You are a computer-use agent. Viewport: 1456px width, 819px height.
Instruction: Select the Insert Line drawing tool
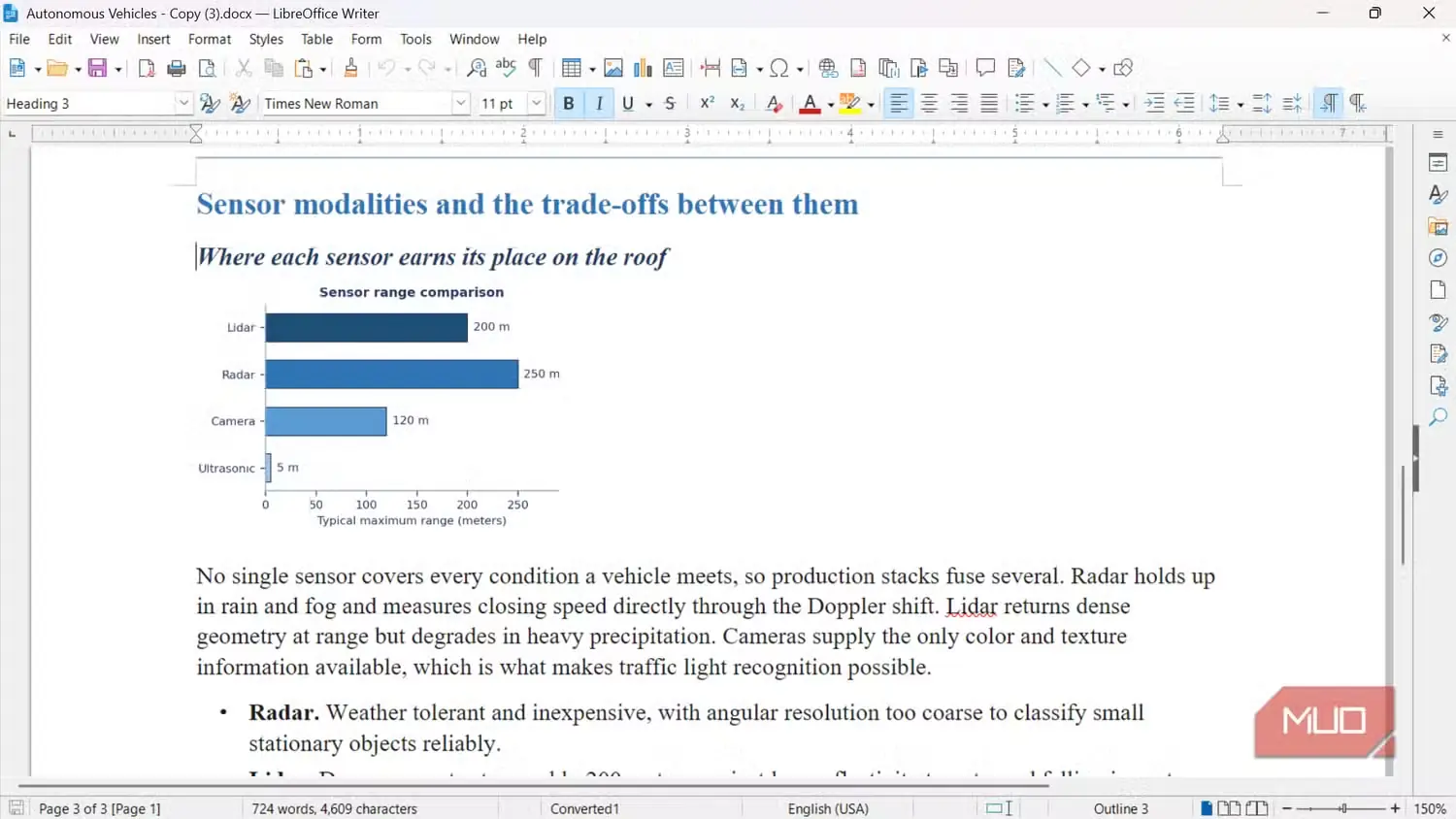[x=1052, y=68]
